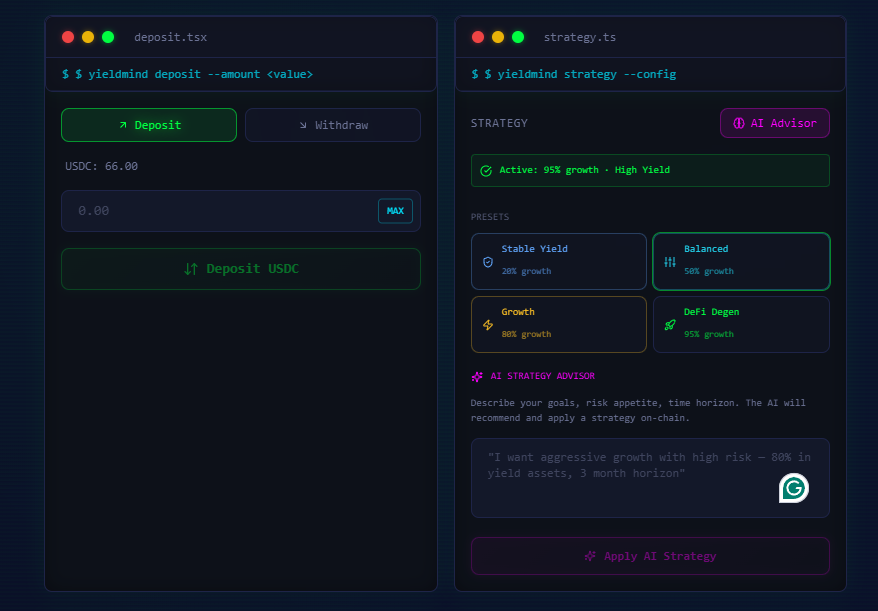Viewport: 878px width, 611px height.
Task: Select the Balanced preset card
Action: 741,261
